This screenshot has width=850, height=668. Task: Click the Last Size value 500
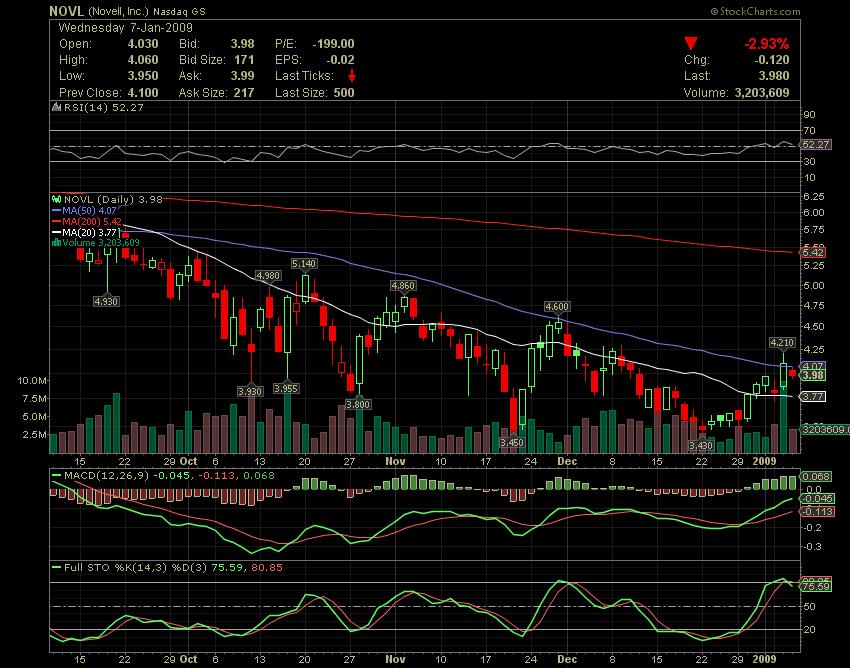(x=344, y=93)
